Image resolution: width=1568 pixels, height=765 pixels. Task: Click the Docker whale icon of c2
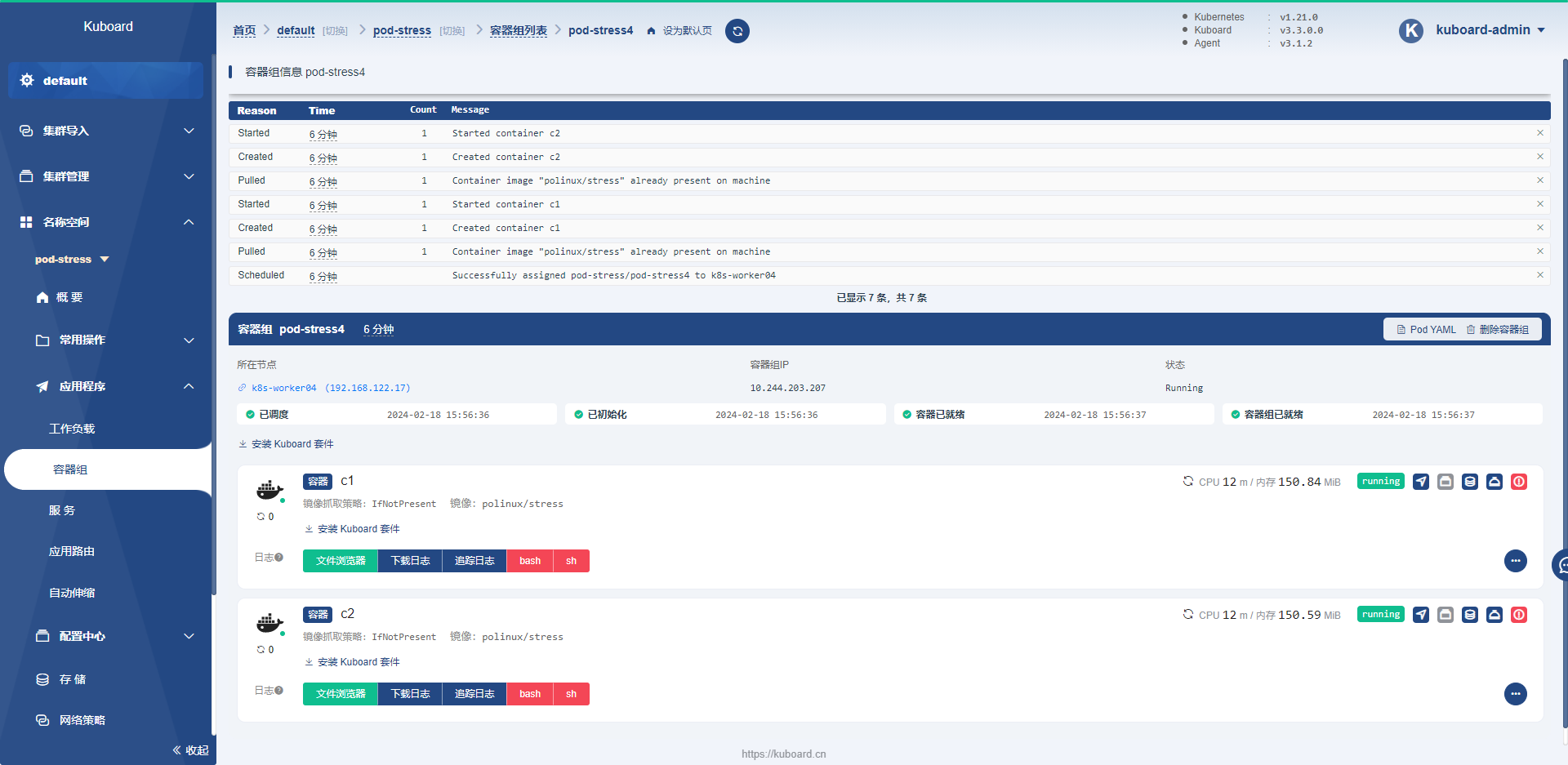pyautogui.click(x=269, y=623)
